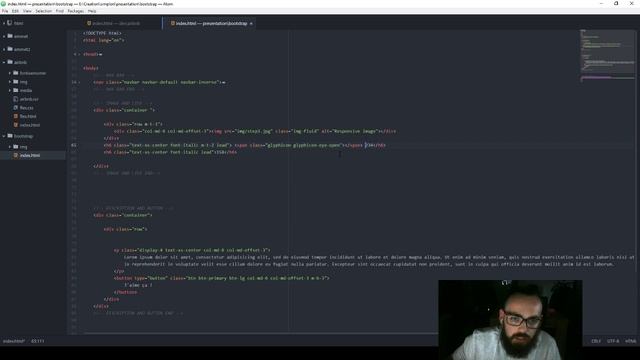Click the img src code line
This screenshot has width=640, height=360.
[255, 131]
